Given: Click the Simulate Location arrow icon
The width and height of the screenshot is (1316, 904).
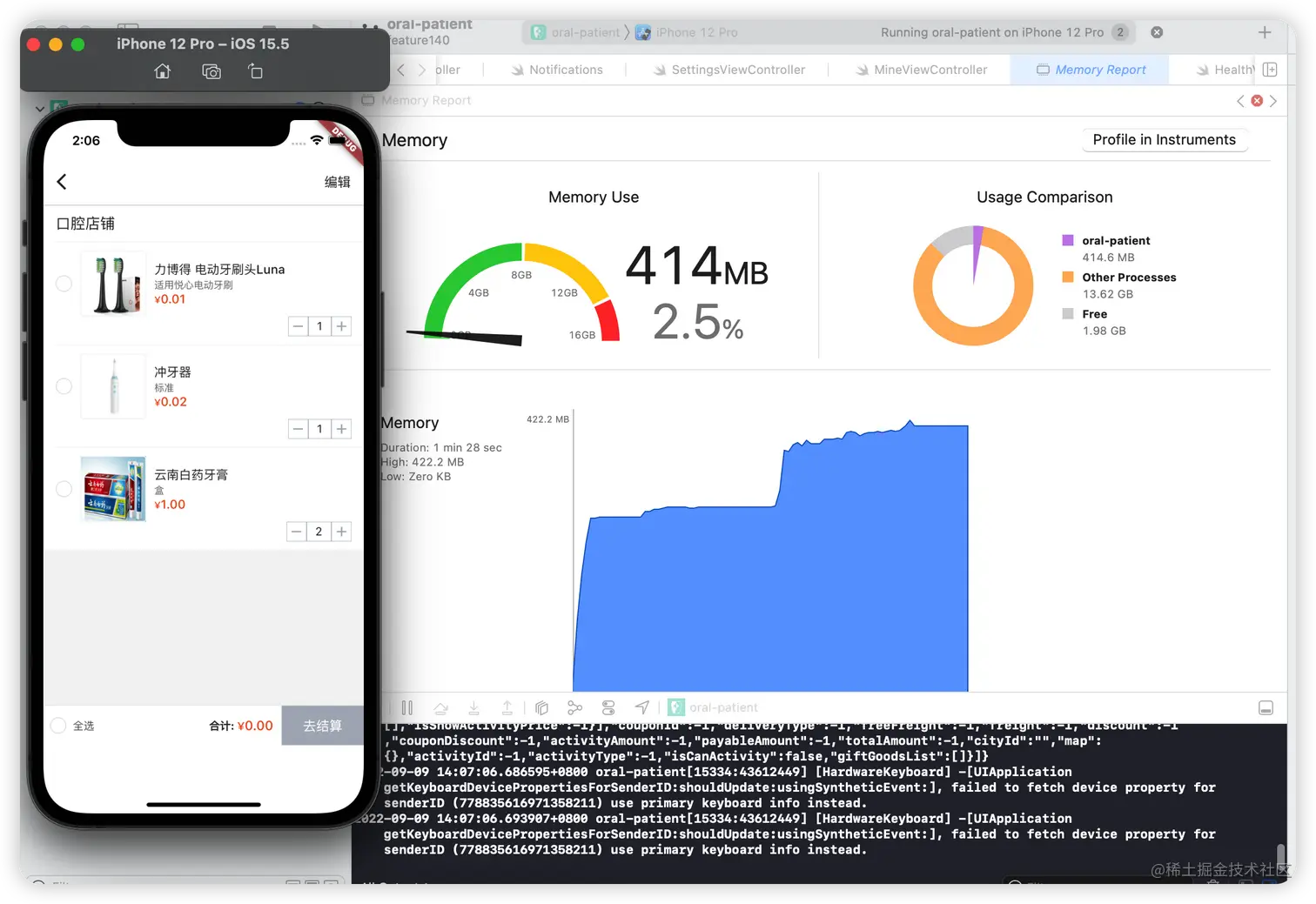Looking at the screenshot, I should tap(641, 707).
